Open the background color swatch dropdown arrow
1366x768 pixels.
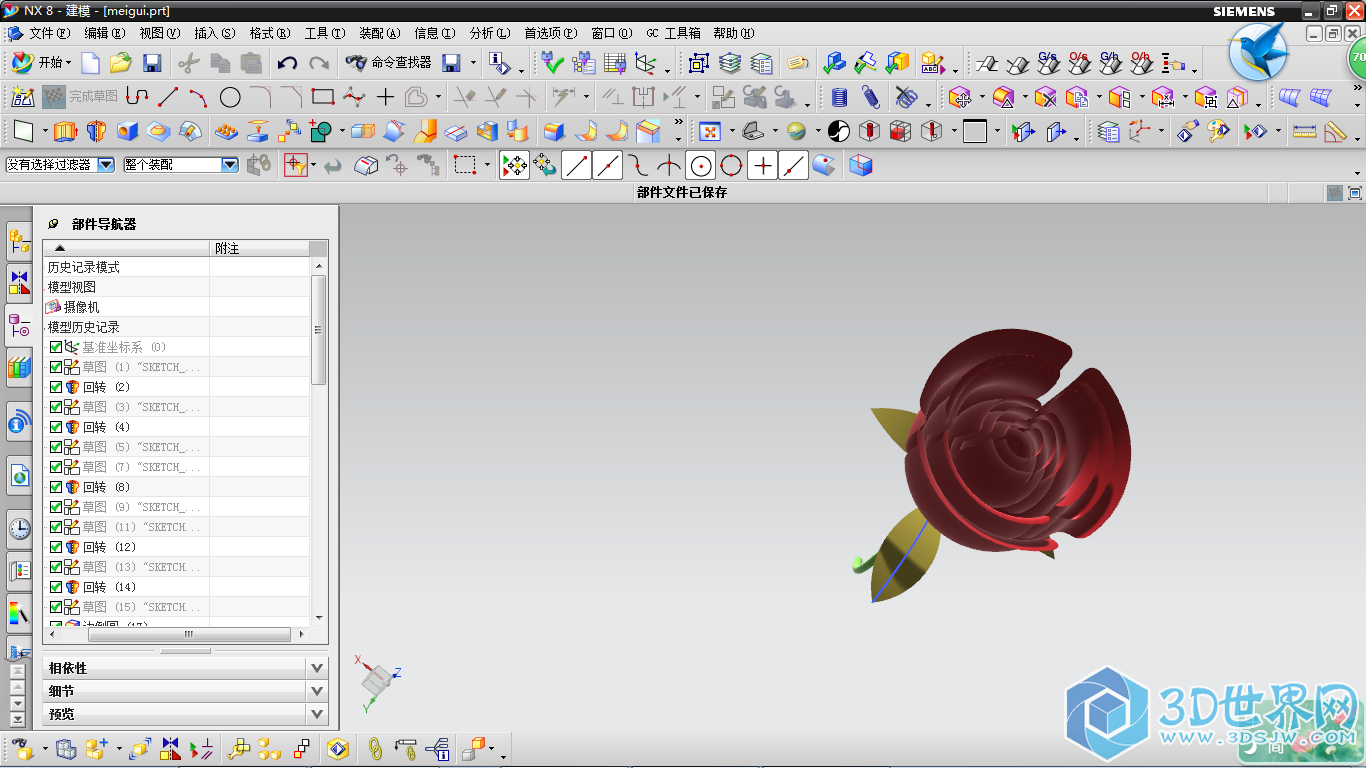(x=997, y=131)
